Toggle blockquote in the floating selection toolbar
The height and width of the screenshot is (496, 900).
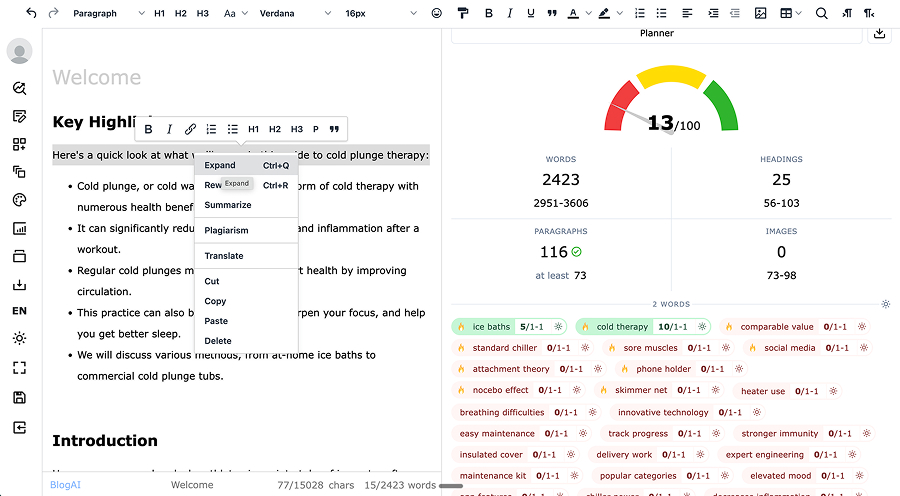click(x=334, y=129)
